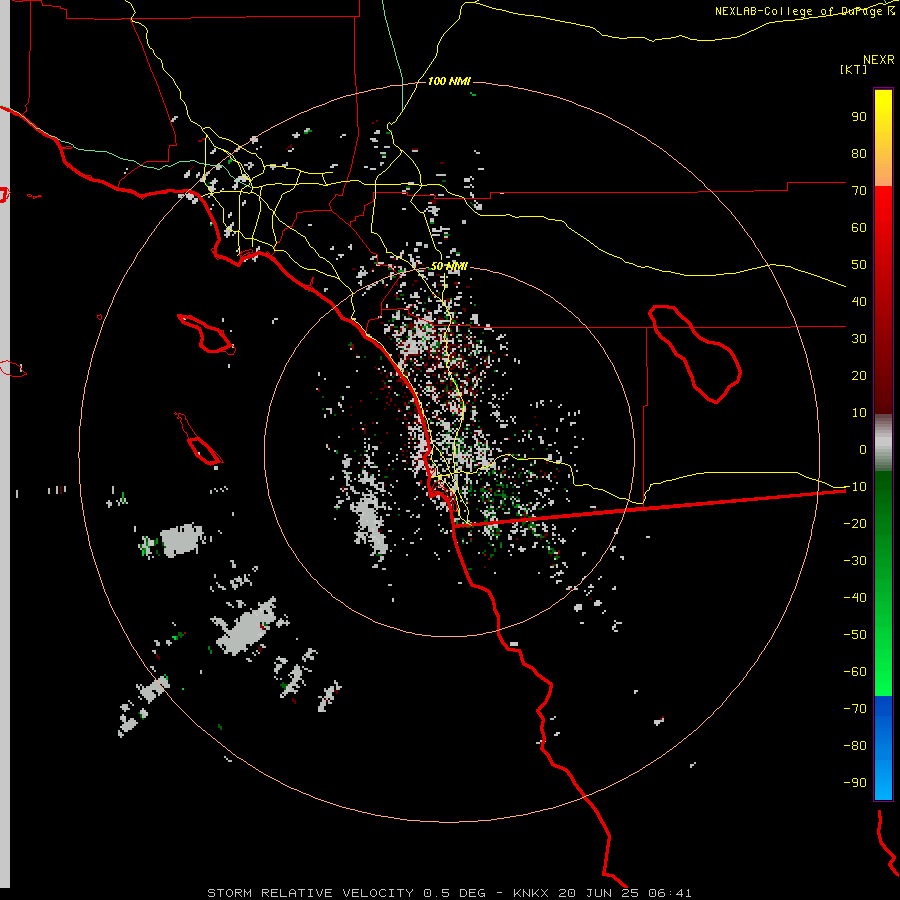Click the 06:41 timestamp in caption
The width and height of the screenshot is (900, 900).
coord(670,893)
